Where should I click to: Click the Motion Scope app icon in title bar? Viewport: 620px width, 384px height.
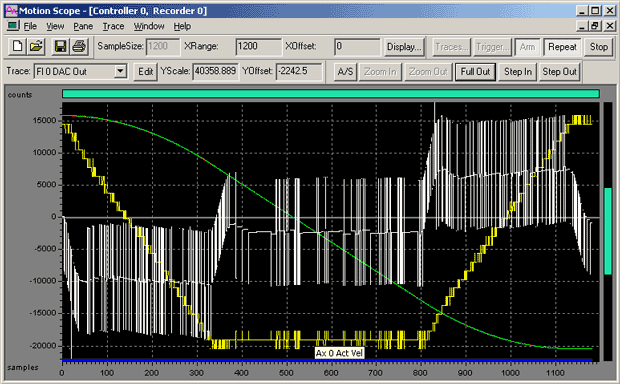11,11
